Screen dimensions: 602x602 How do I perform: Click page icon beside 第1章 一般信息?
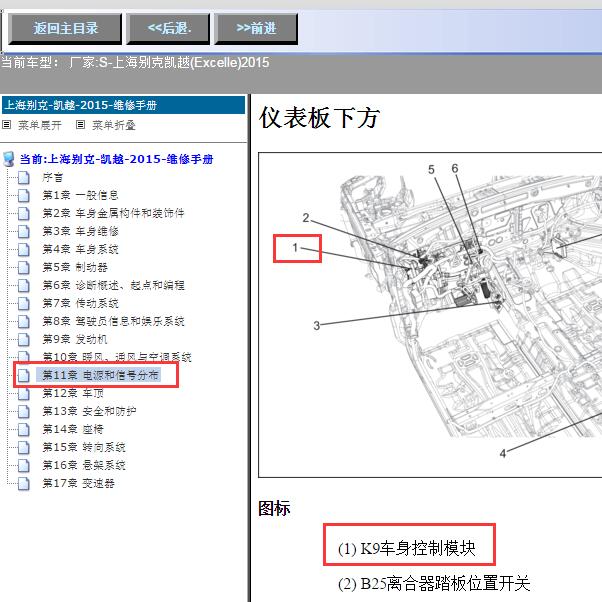24,195
